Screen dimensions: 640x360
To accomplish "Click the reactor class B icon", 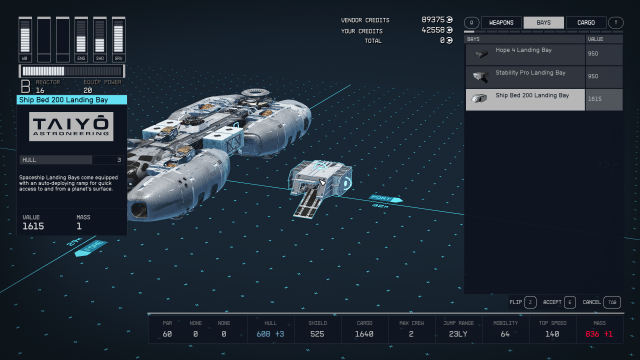I will 25,86.
